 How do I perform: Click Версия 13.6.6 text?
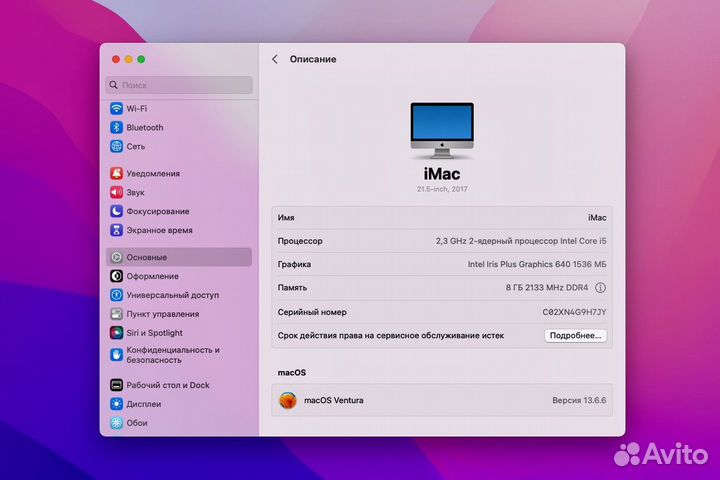point(579,400)
